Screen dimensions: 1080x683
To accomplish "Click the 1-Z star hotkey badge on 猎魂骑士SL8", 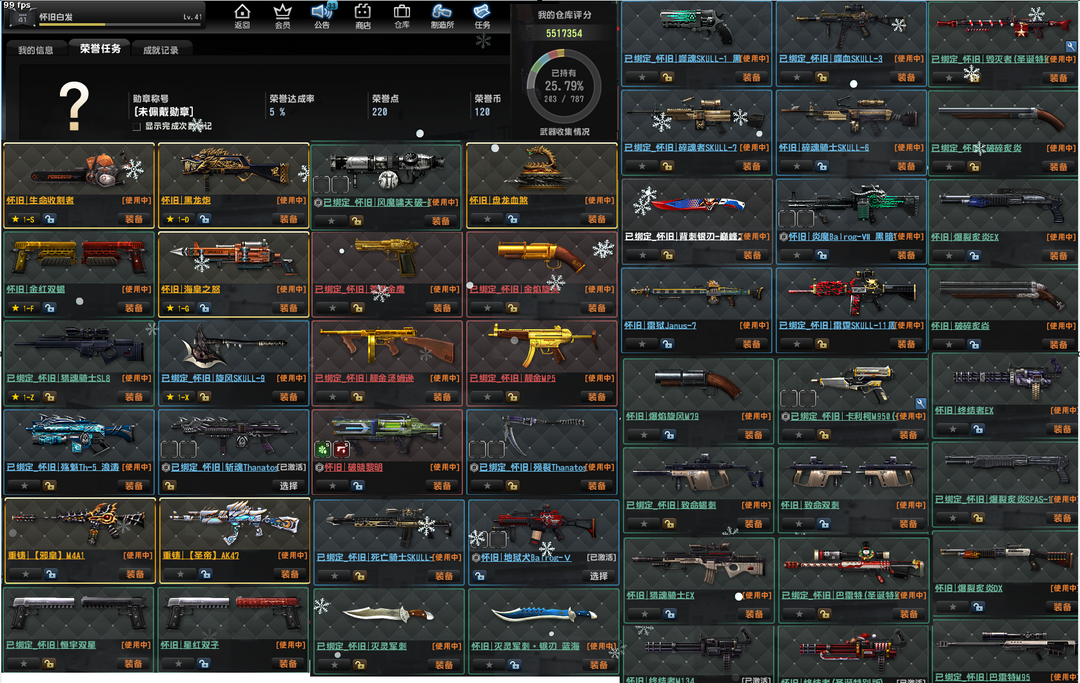I will tap(23, 397).
